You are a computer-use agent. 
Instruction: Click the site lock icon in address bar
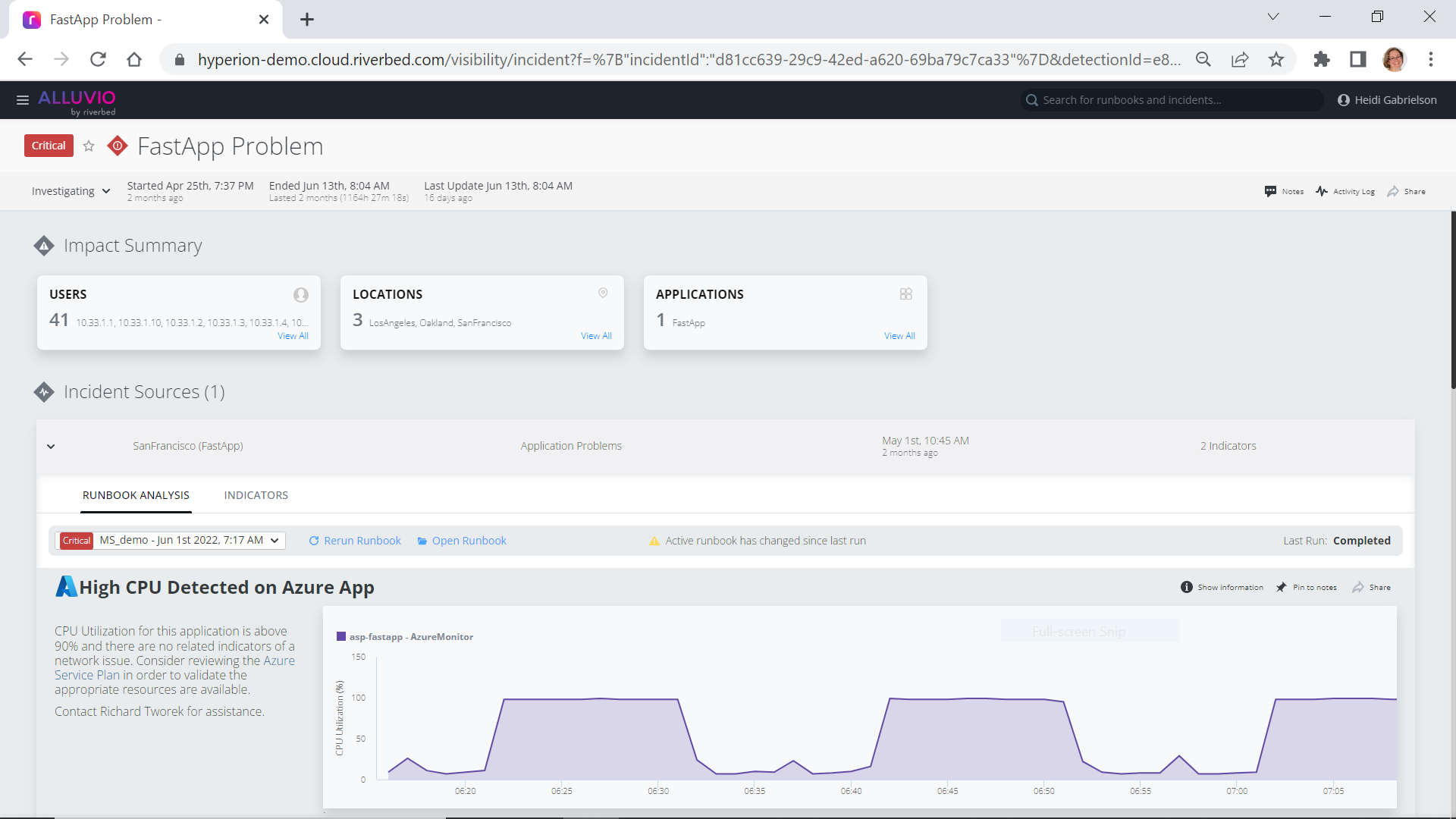[180, 59]
